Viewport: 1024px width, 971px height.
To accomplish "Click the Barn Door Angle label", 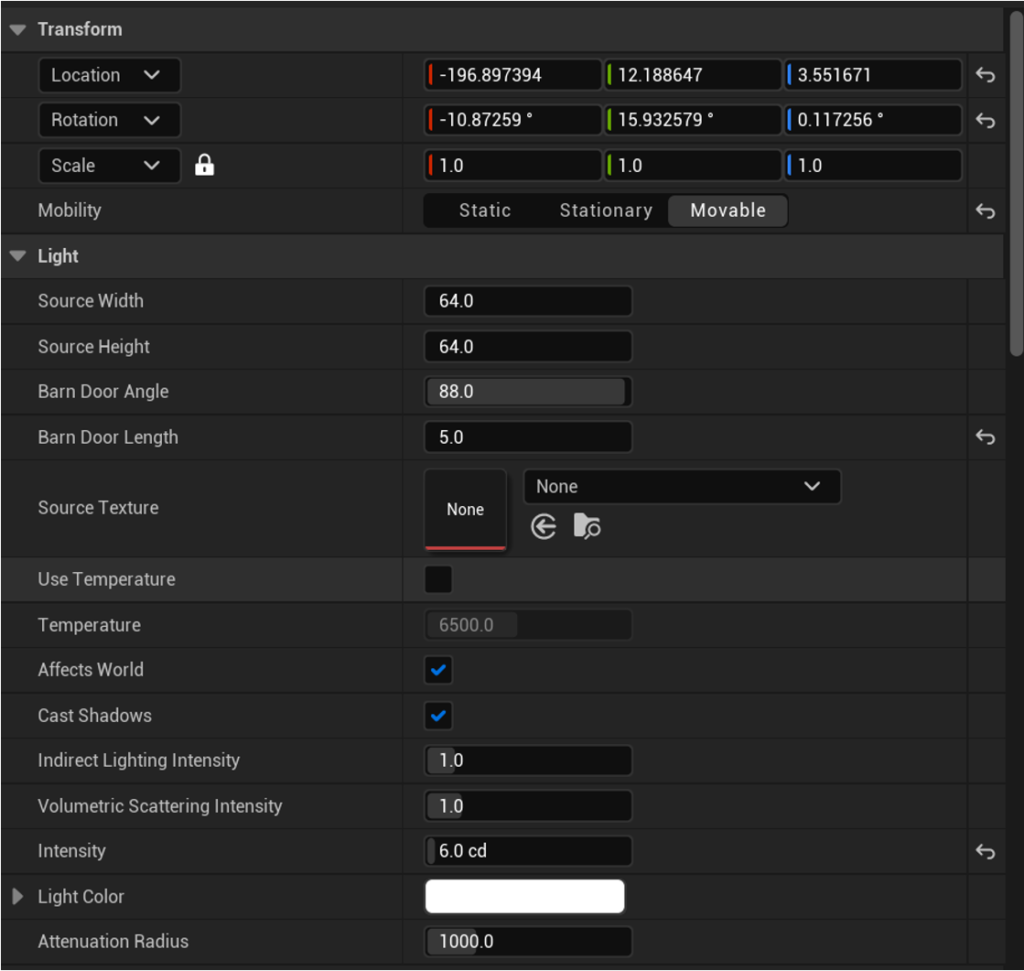I will coord(103,392).
